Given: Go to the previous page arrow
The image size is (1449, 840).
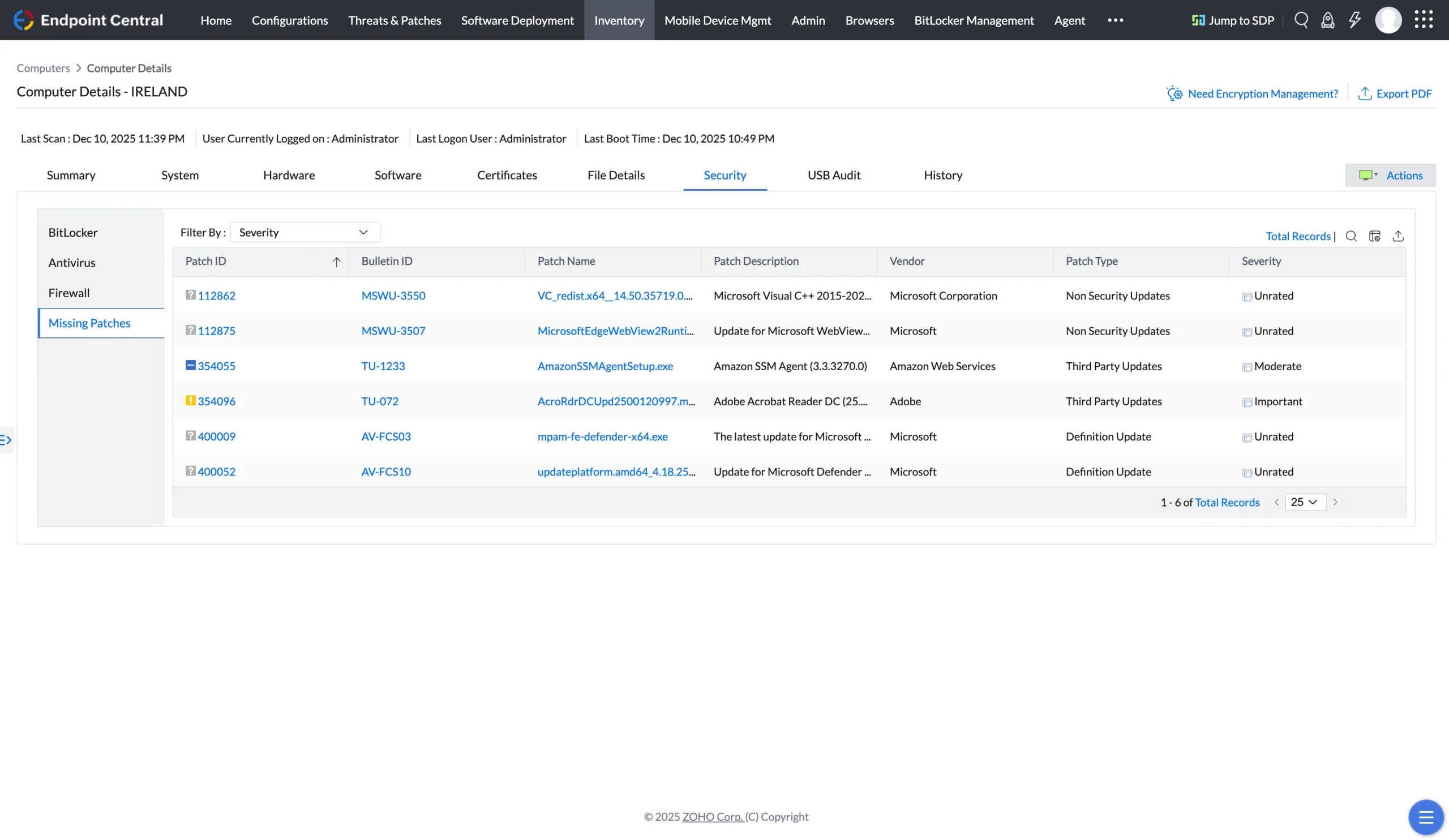Looking at the screenshot, I should point(1276,502).
